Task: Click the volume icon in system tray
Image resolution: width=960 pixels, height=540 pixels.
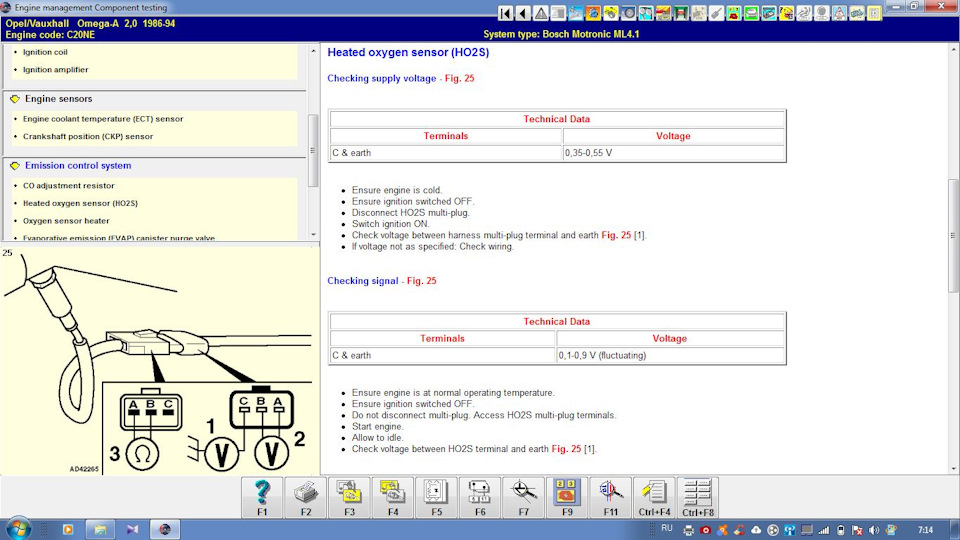Action: click(874, 530)
